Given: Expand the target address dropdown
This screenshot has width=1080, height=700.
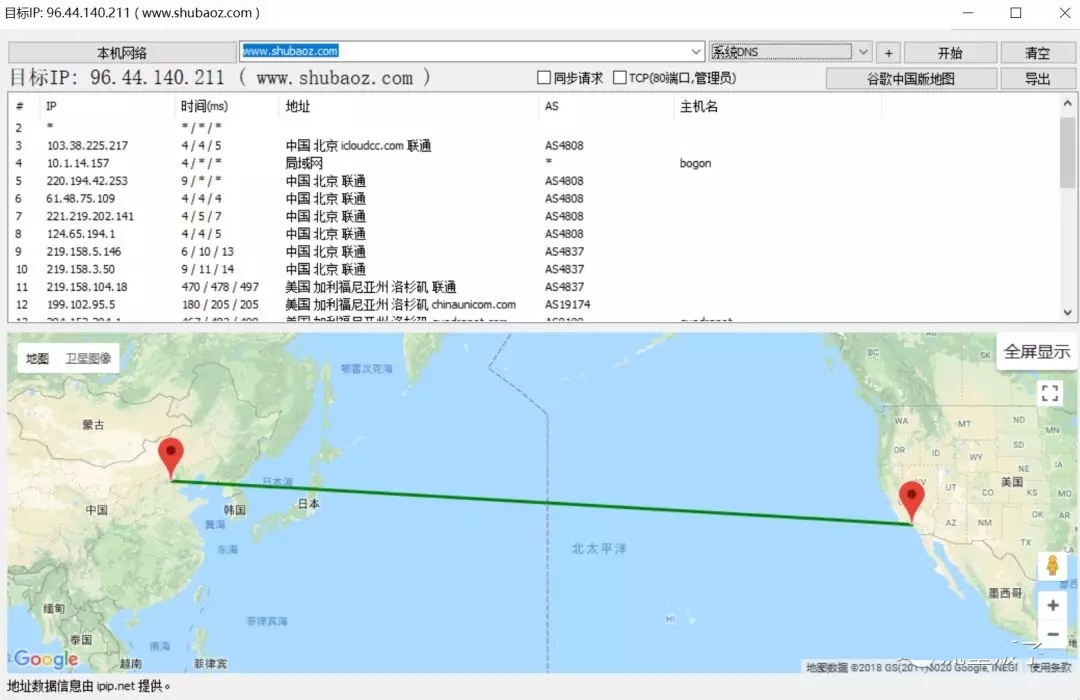Looking at the screenshot, I should tap(696, 52).
